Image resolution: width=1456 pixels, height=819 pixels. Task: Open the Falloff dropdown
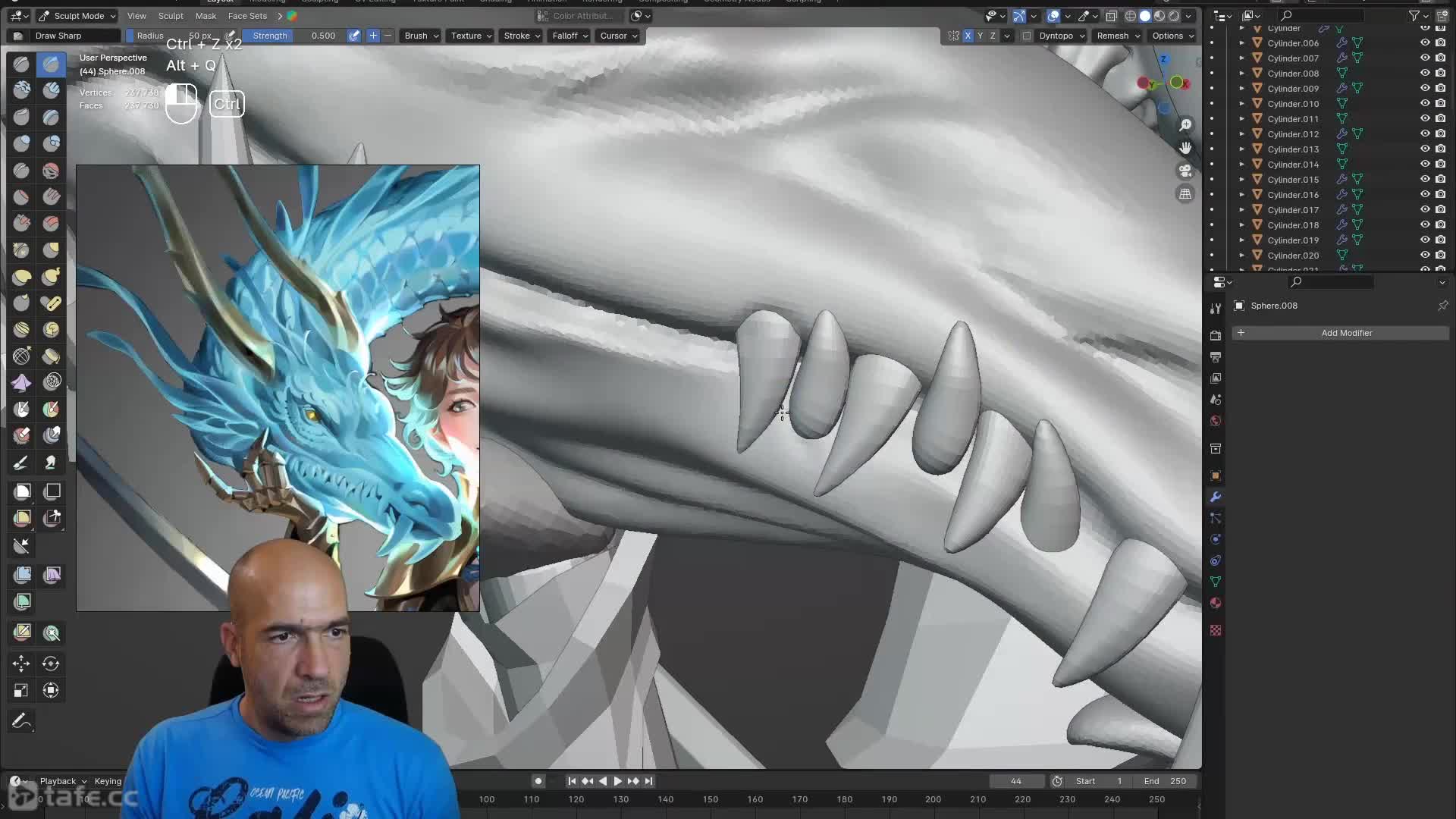pyautogui.click(x=570, y=36)
